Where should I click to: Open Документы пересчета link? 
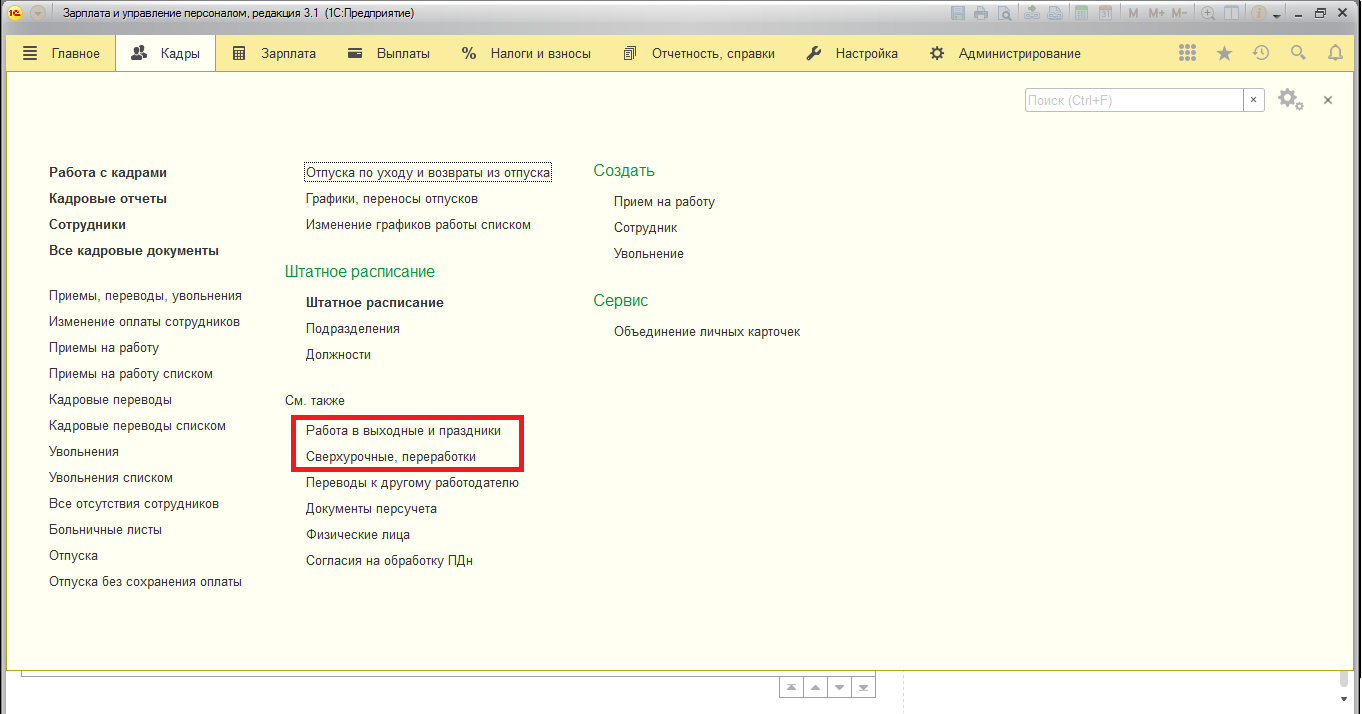371,508
